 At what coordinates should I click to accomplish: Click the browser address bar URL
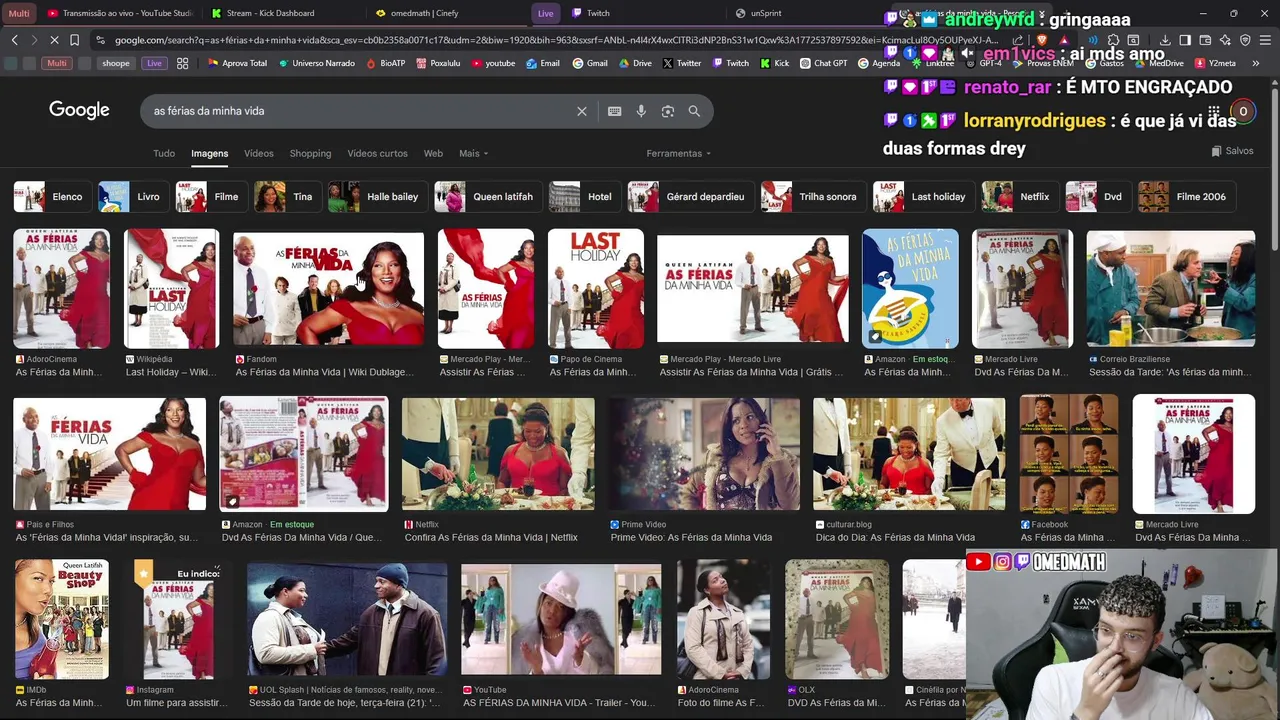pyautogui.click(x=555, y=40)
